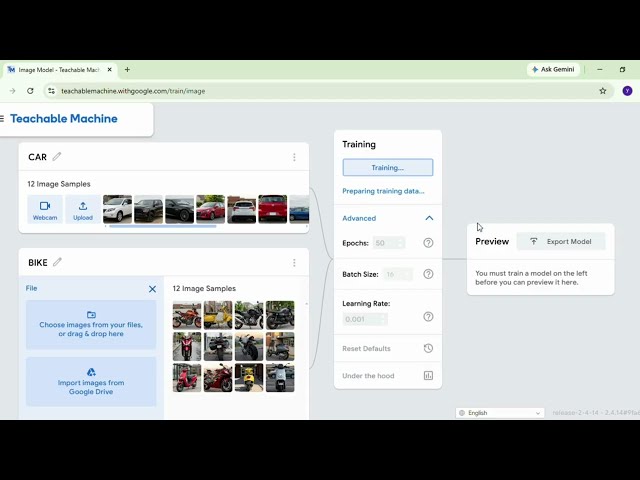The height and width of the screenshot is (480, 640).
Task: Open CAR class options three-dot menu
Action: (x=294, y=157)
